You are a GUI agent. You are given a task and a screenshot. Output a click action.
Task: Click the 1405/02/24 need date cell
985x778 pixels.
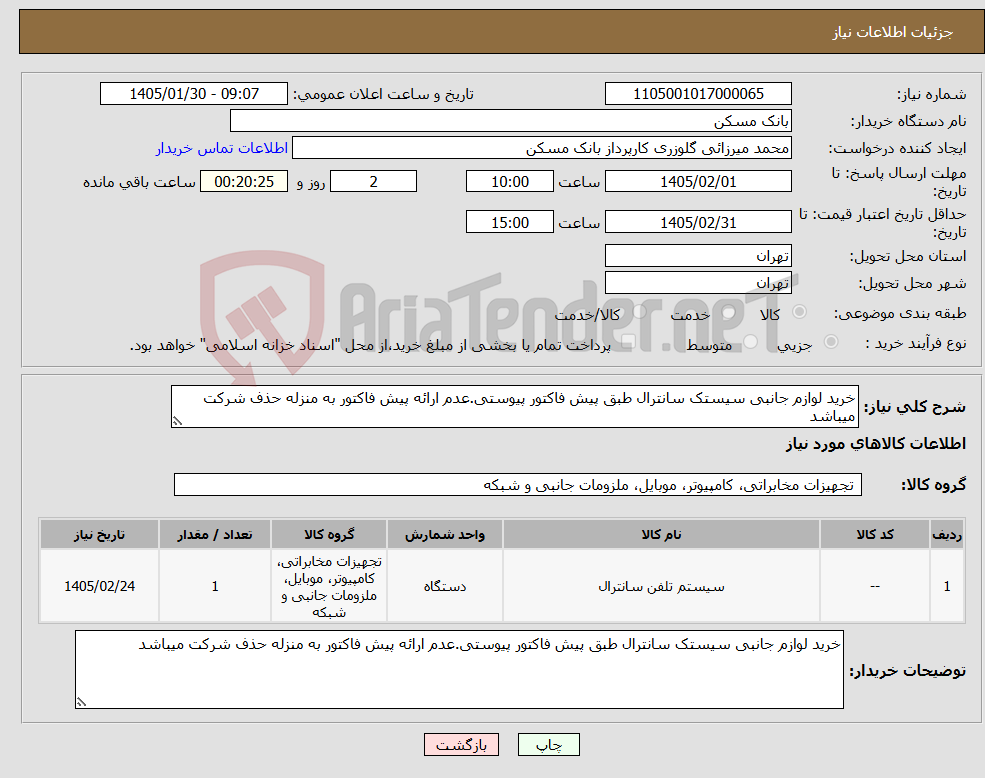click(99, 586)
